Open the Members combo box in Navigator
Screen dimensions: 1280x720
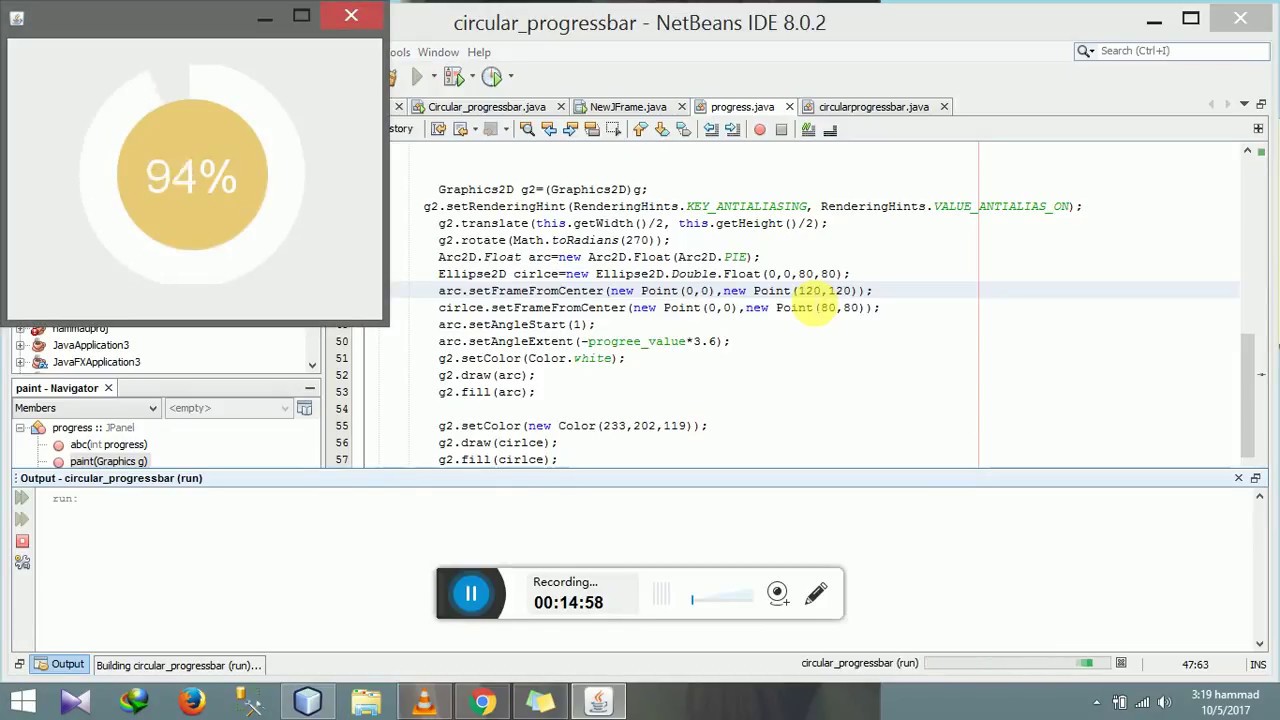pos(86,408)
